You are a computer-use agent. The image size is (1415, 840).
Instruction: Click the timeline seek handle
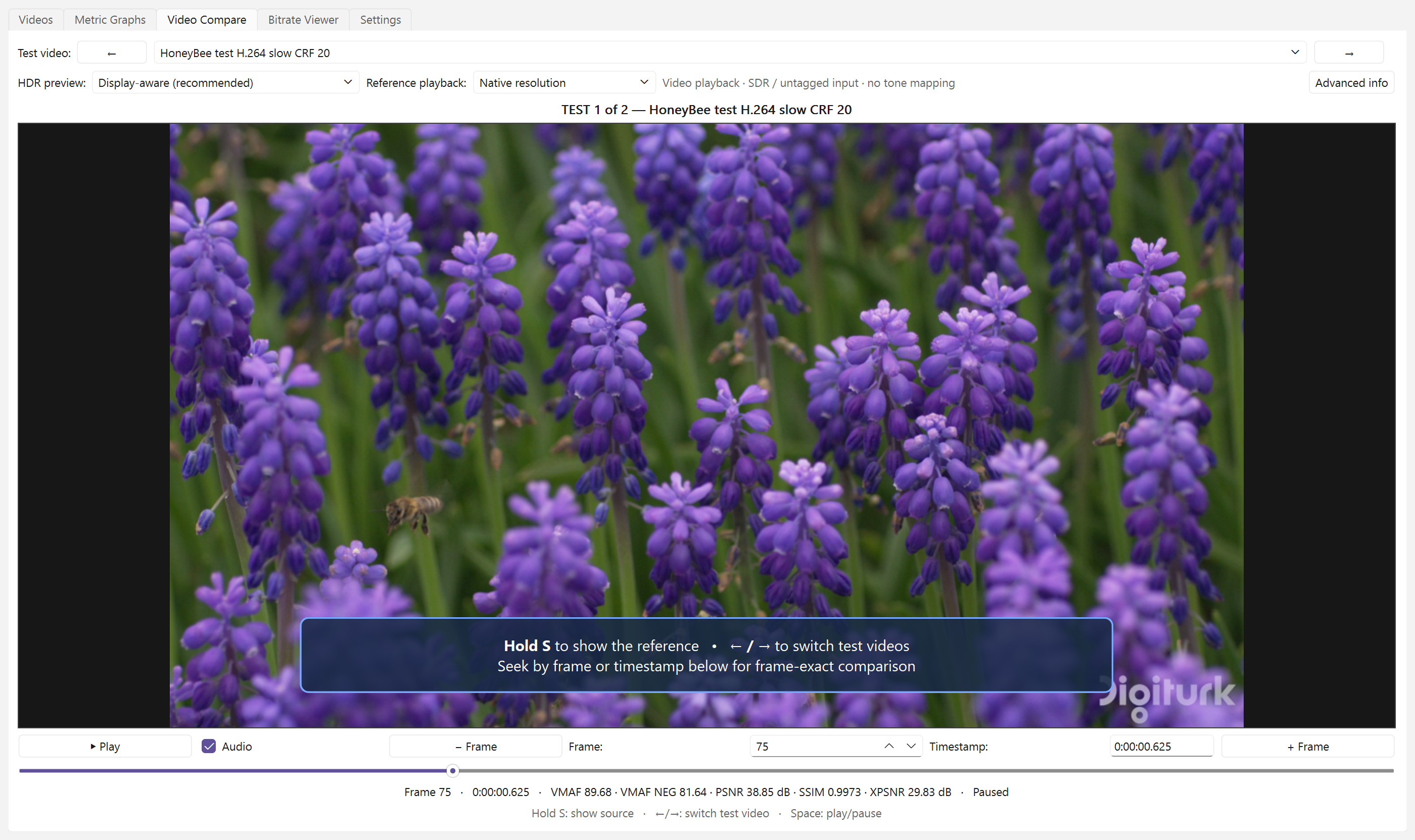pos(452,770)
